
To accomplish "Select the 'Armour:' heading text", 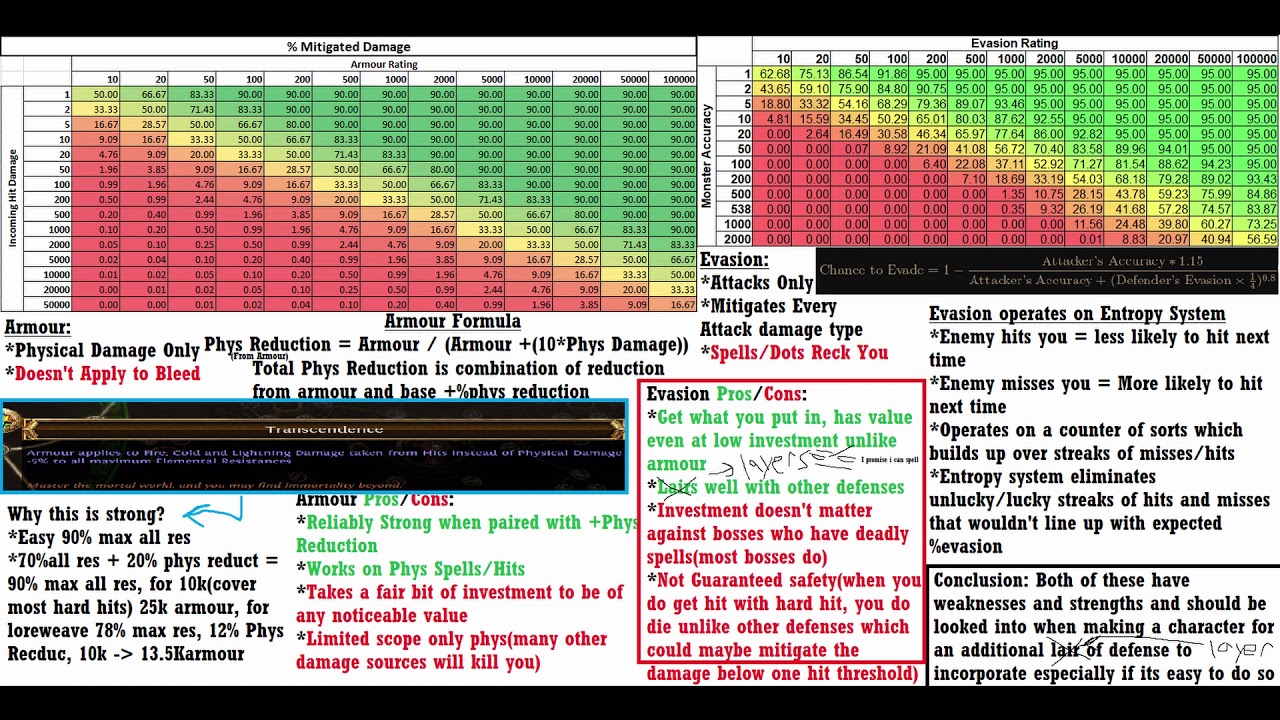I will tap(38, 327).
